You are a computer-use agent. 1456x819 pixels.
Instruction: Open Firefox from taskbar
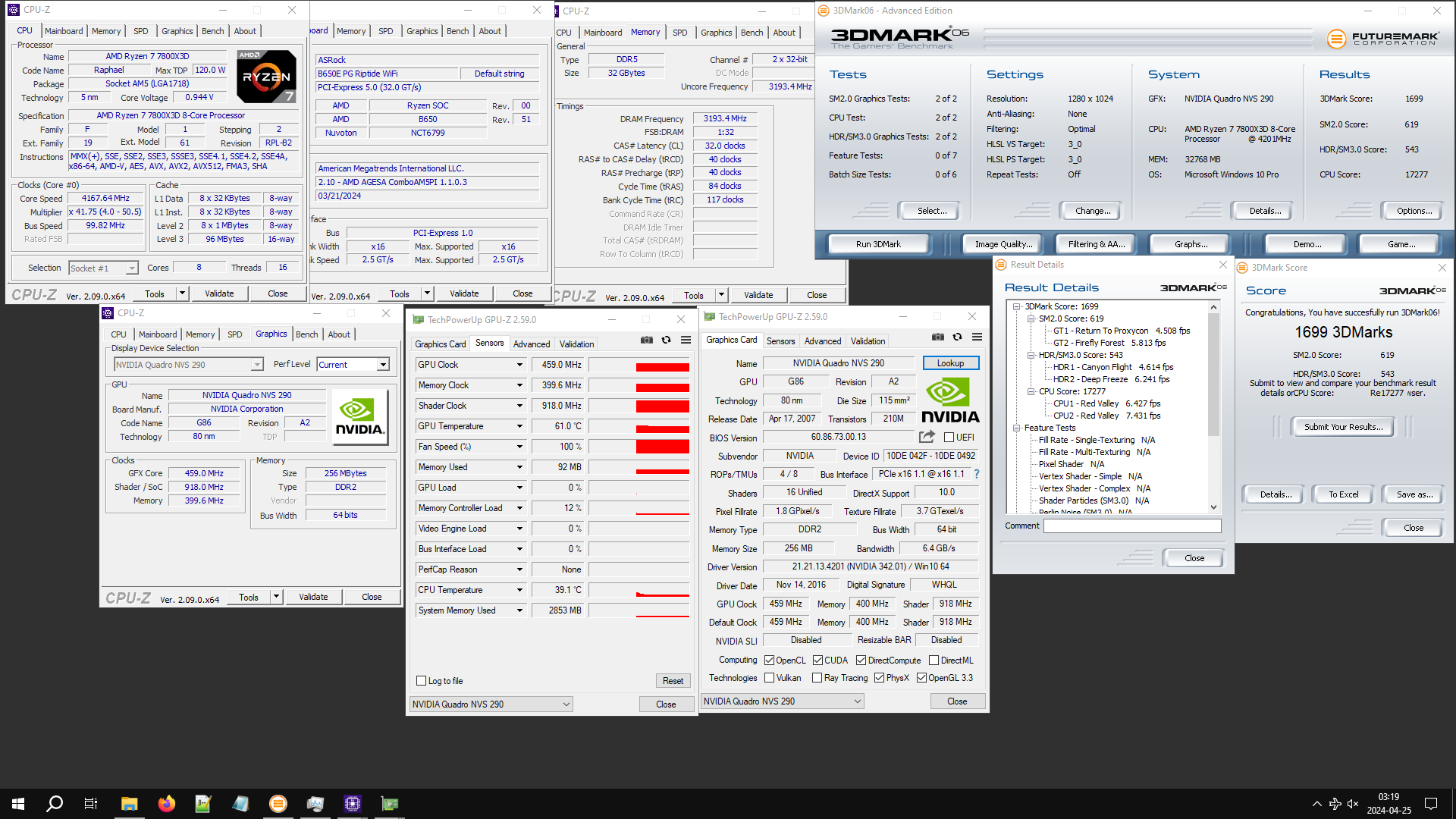[166, 804]
